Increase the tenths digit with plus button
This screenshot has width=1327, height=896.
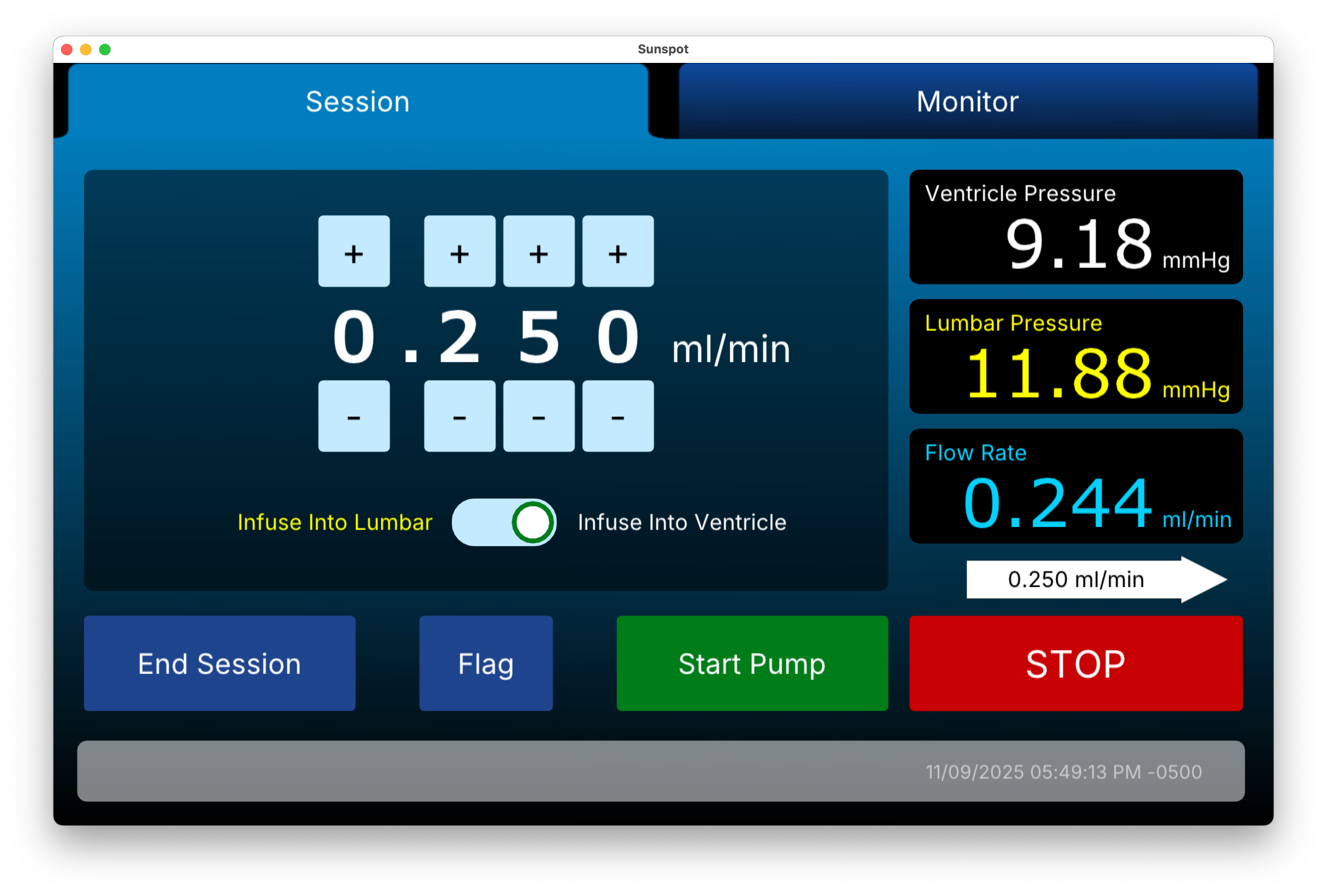coord(459,251)
